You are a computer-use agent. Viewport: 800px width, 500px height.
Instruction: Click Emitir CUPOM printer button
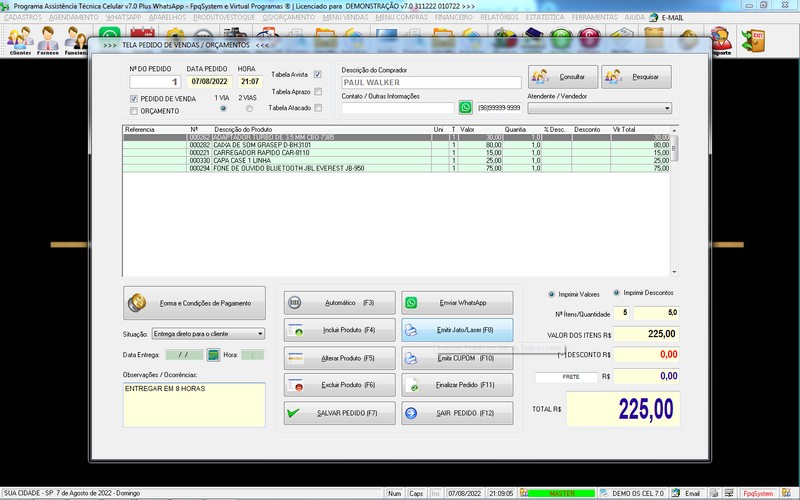[456, 357]
